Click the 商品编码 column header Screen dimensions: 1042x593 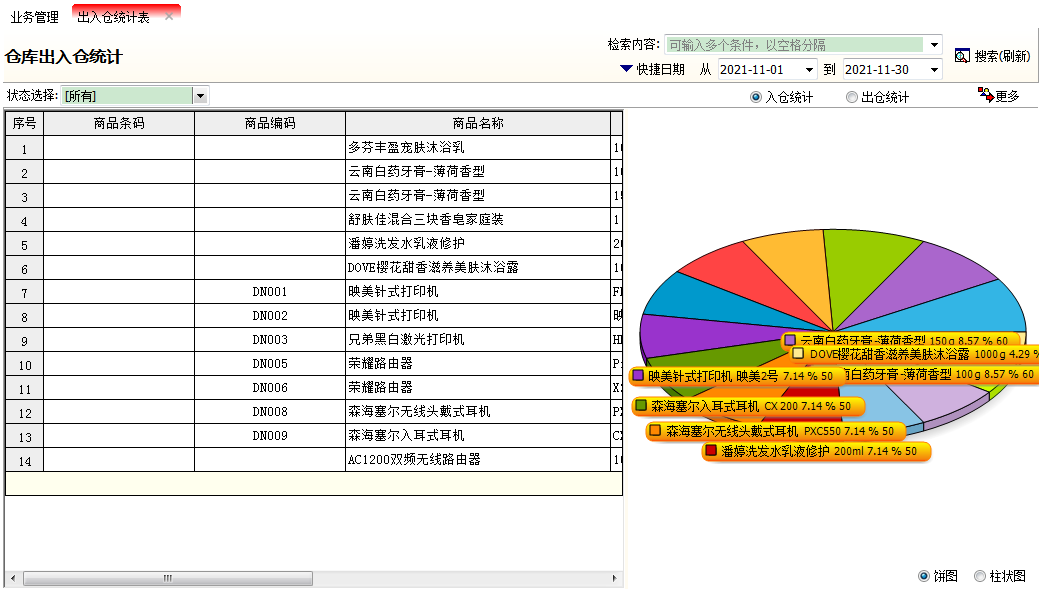point(270,123)
